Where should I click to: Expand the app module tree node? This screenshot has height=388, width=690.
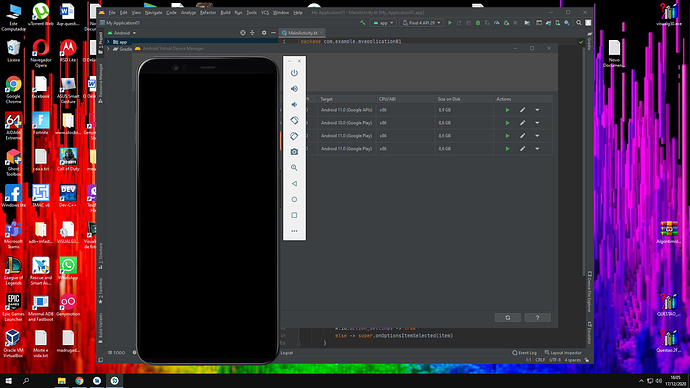108,42
